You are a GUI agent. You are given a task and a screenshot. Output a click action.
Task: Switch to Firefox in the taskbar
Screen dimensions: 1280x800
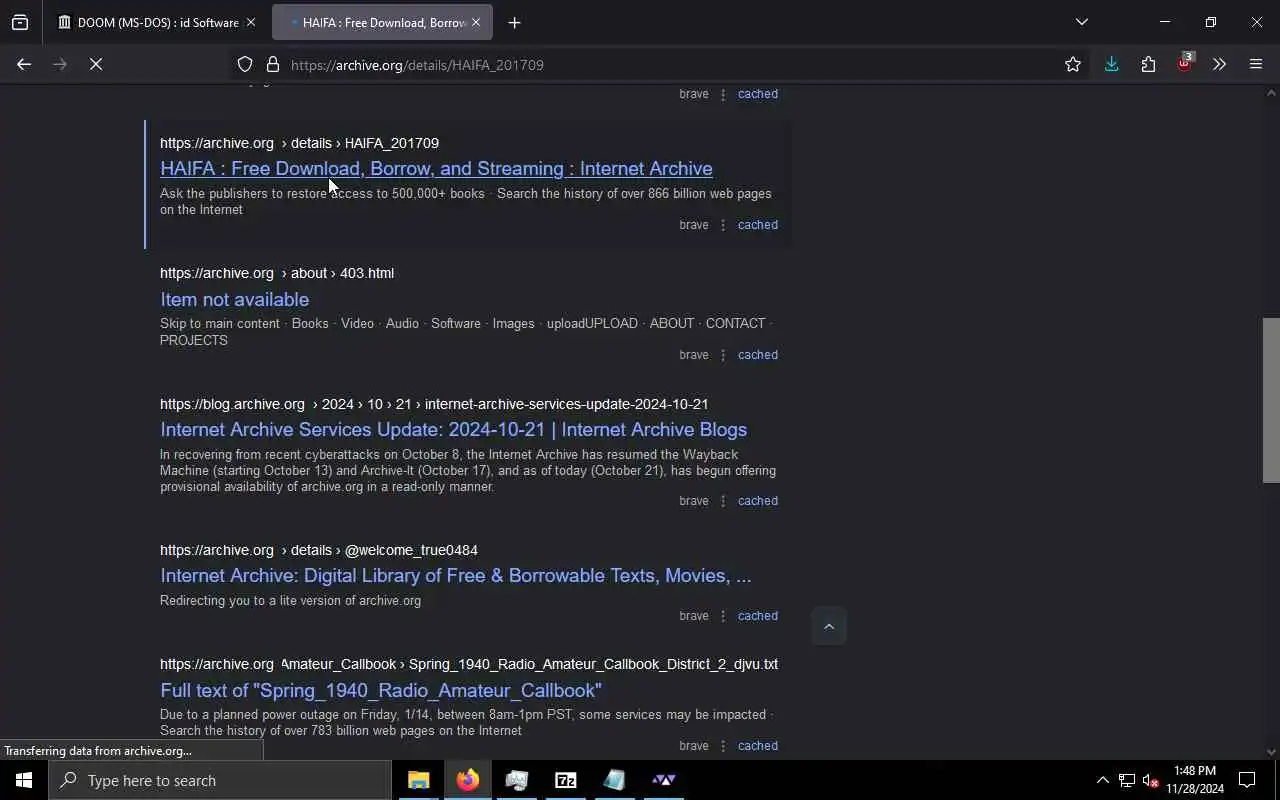pos(468,780)
